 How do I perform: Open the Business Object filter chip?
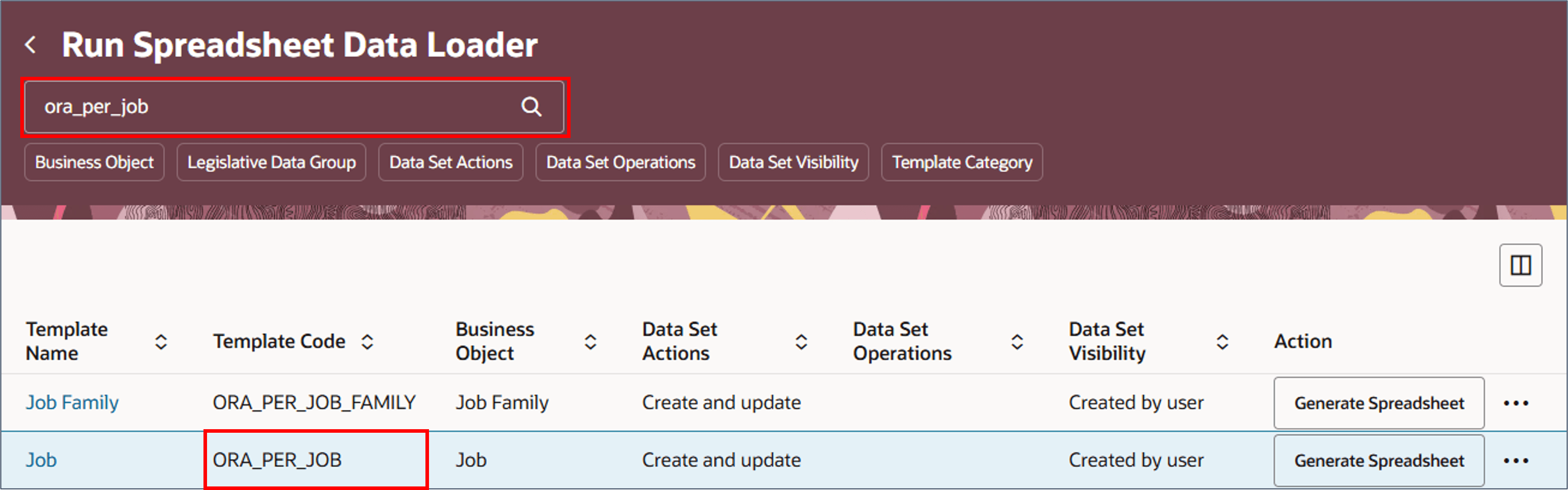click(x=94, y=163)
